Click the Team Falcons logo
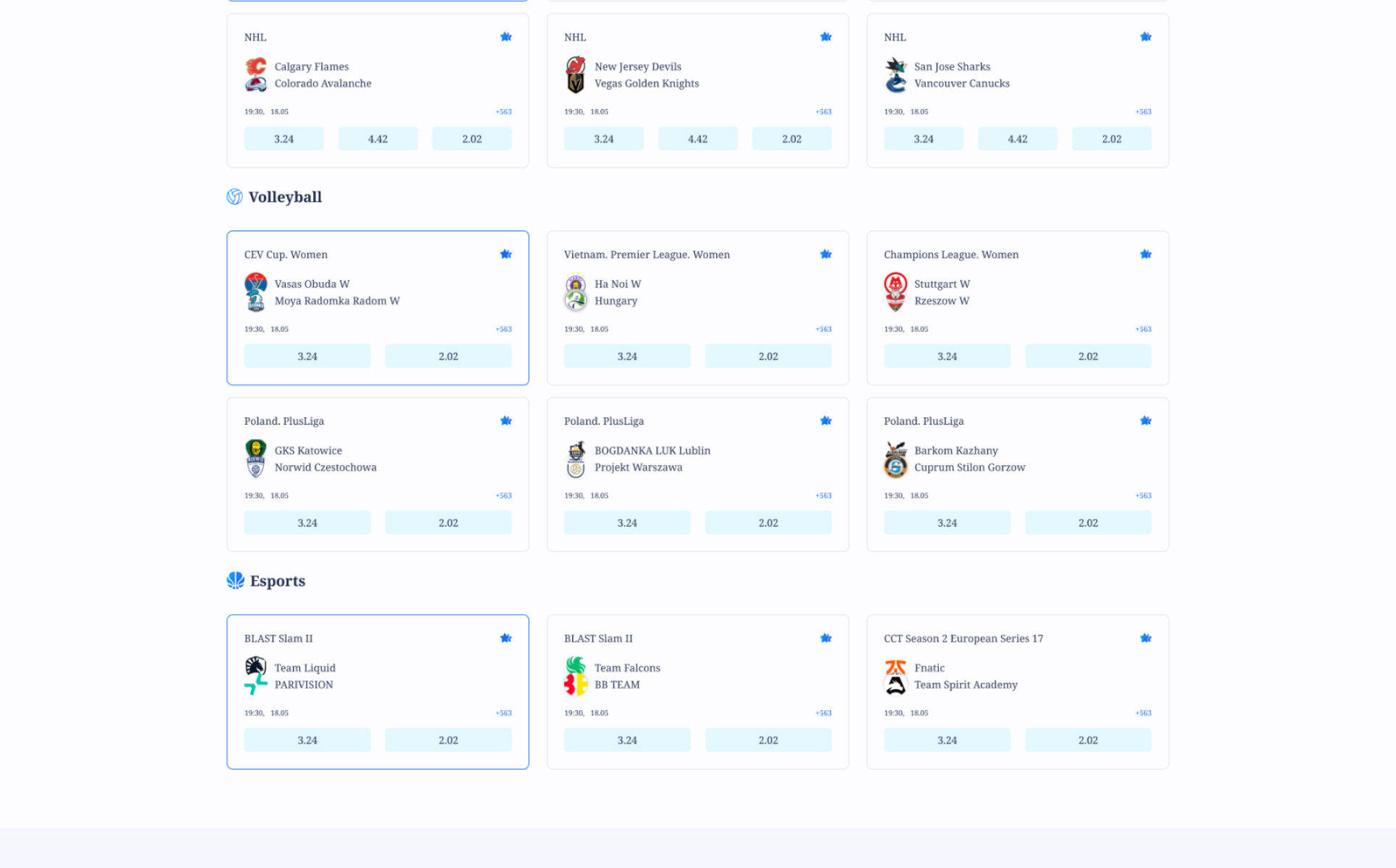The width and height of the screenshot is (1396, 868). tap(576, 665)
